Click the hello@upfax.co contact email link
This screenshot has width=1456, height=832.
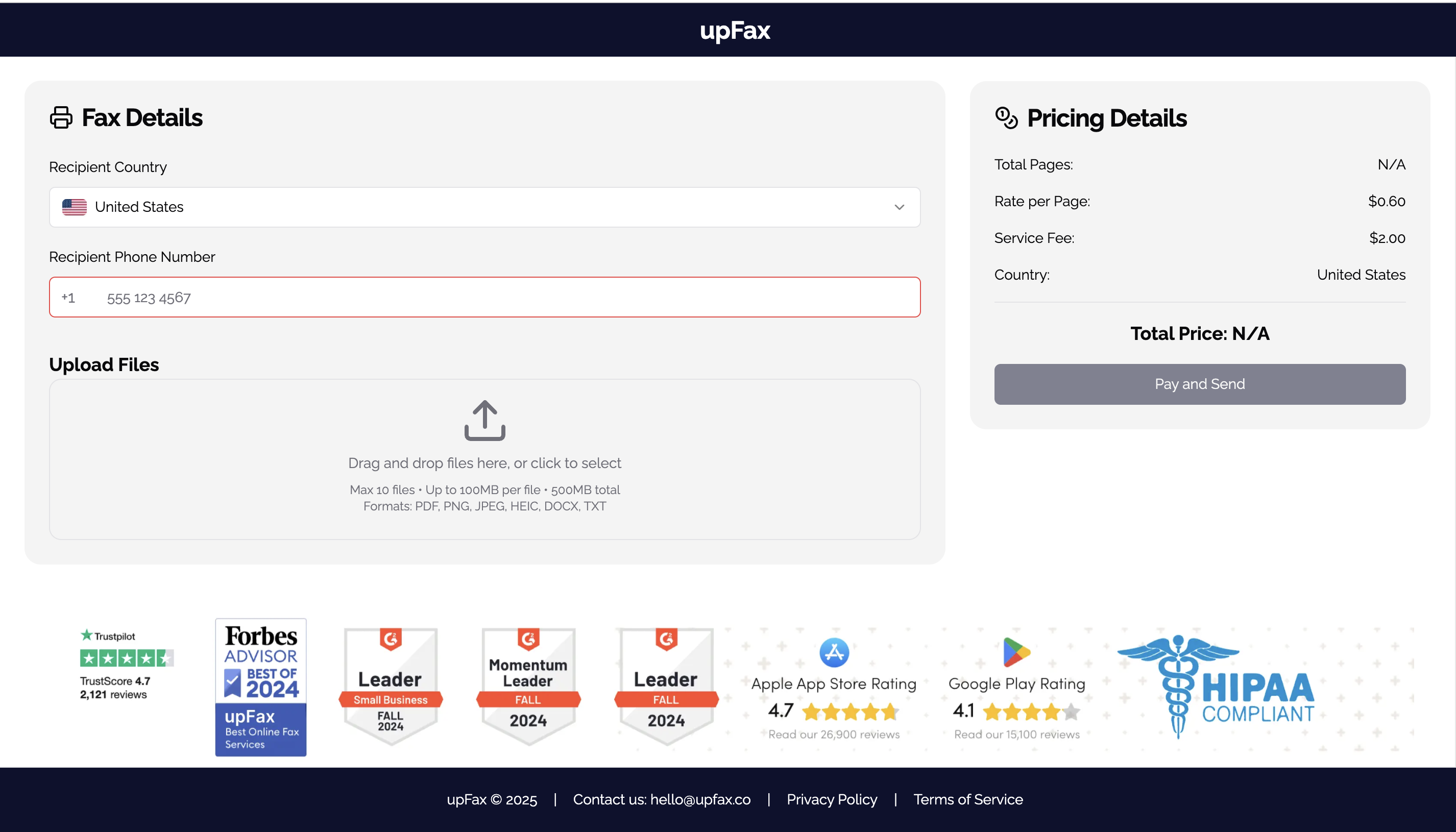click(700, 799)
